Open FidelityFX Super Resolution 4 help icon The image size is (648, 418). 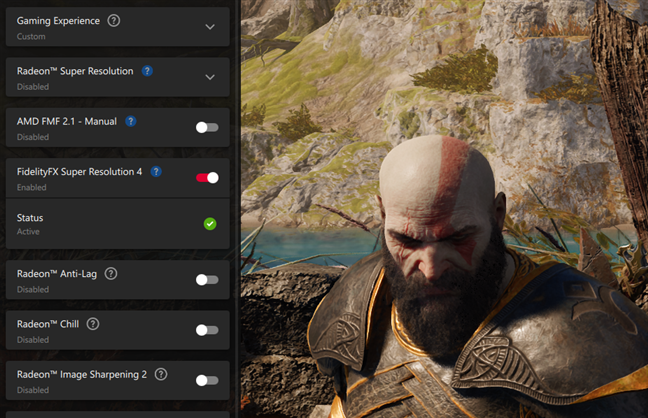click(x=156, y=172)
